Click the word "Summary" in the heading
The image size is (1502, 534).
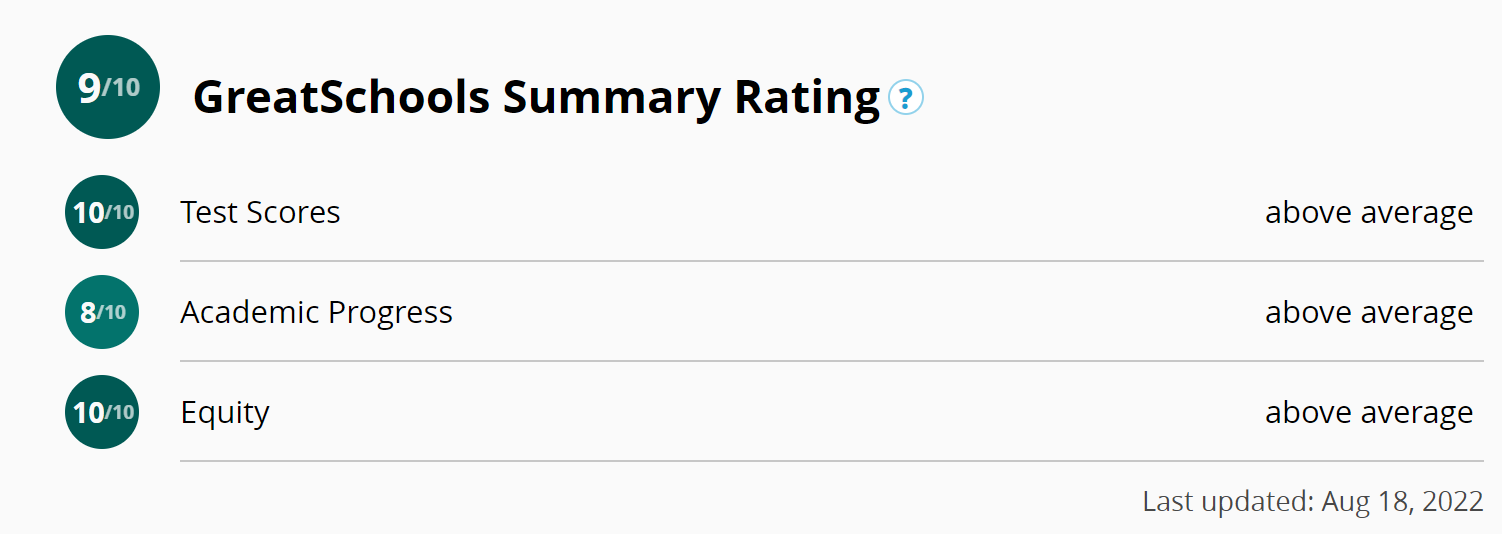point(611,98)
